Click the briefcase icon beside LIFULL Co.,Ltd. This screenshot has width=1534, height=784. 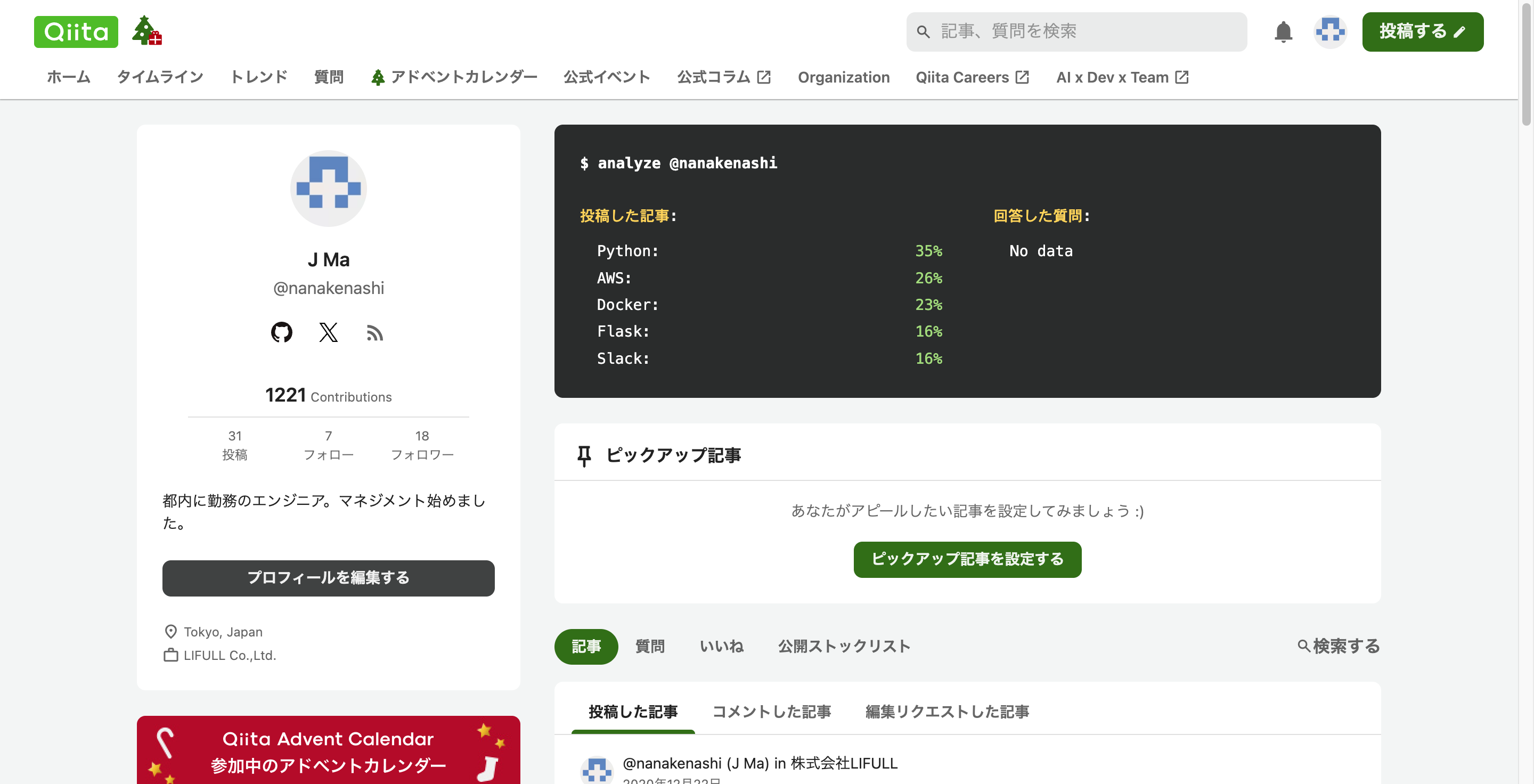click(x=170, y=655)
